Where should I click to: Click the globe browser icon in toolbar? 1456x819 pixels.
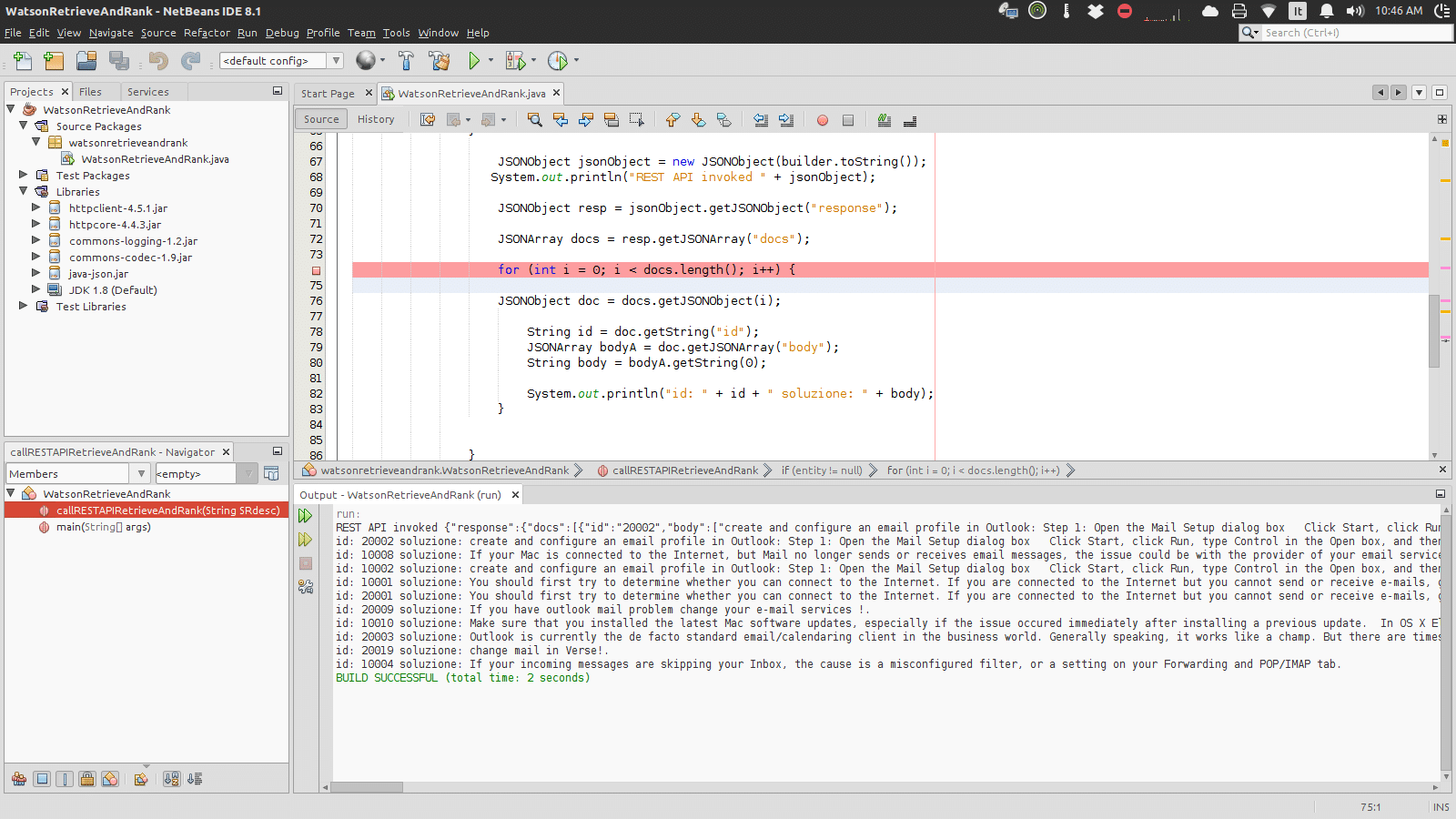(366, 60)
